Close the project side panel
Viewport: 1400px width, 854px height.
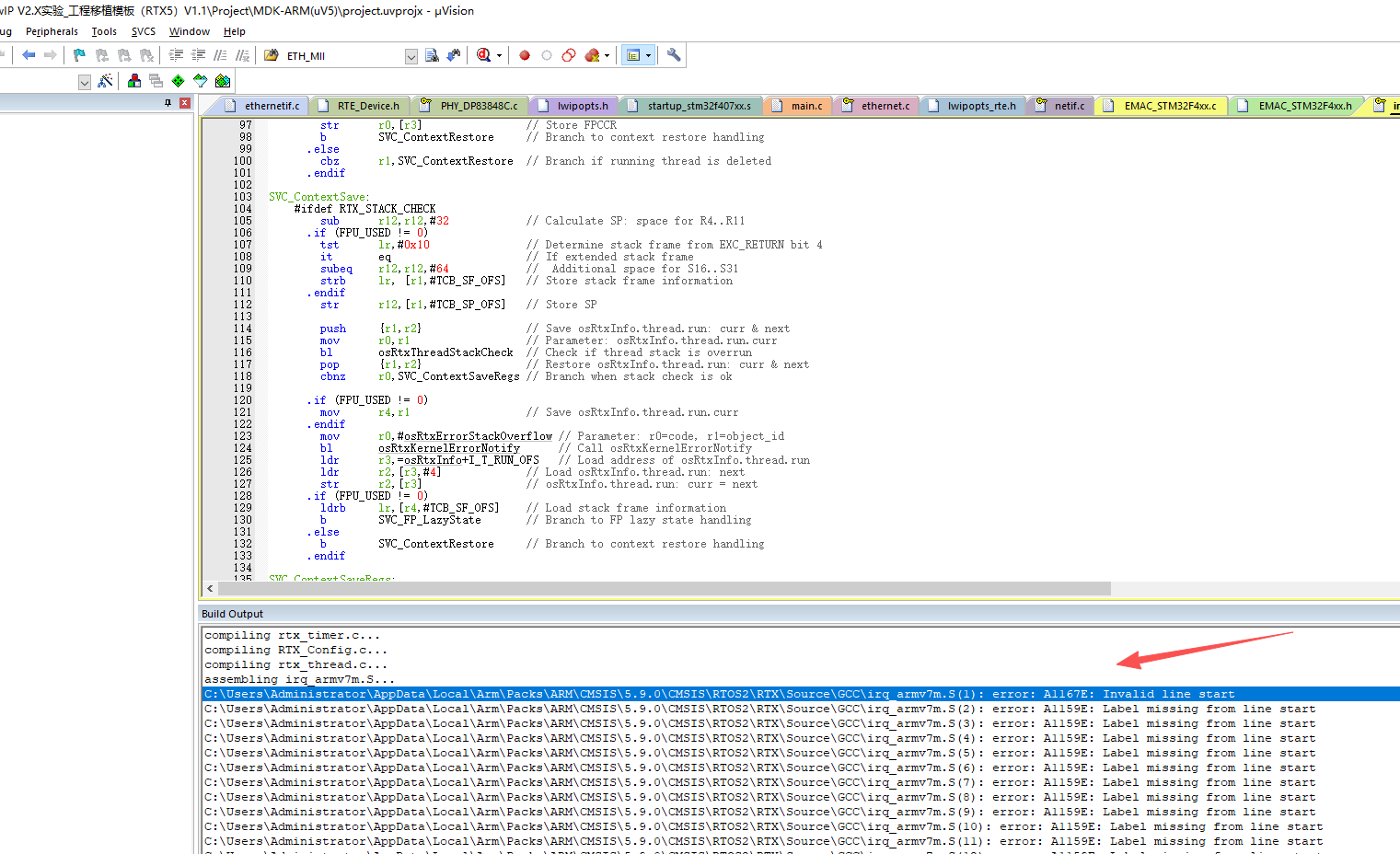(185, 103)
